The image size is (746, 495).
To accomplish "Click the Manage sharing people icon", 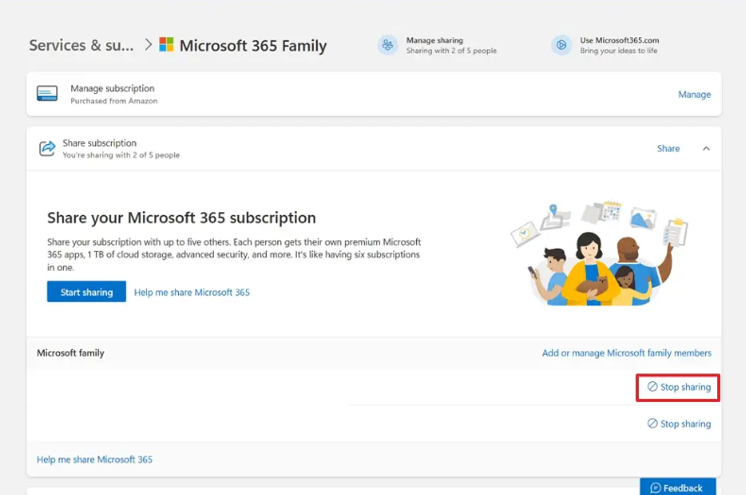I will (387, 45).
